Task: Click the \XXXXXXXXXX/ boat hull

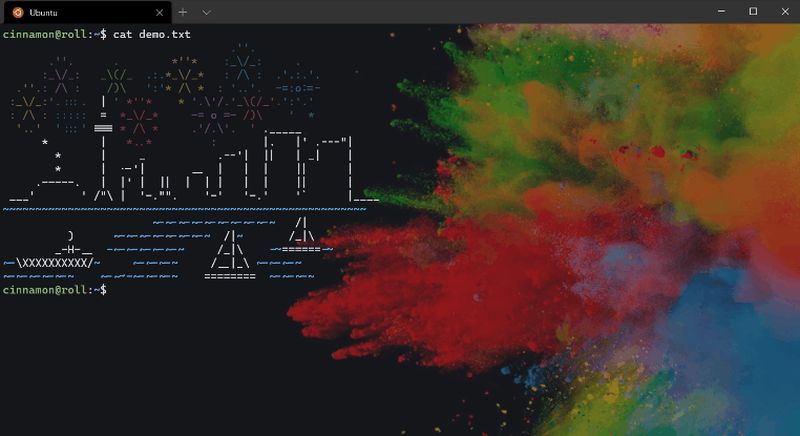Action: (x=55, y=263)
